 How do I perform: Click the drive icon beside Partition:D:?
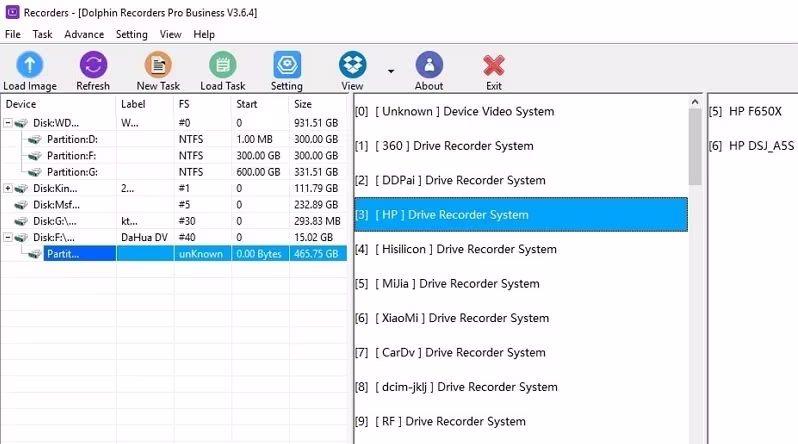[35, 140]
